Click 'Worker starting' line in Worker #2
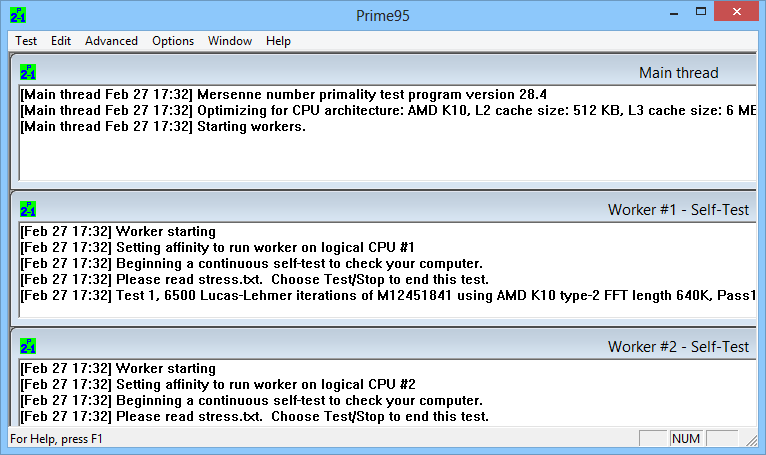The width and height of the screenshot is (766, 455). (x=118, y=368)
